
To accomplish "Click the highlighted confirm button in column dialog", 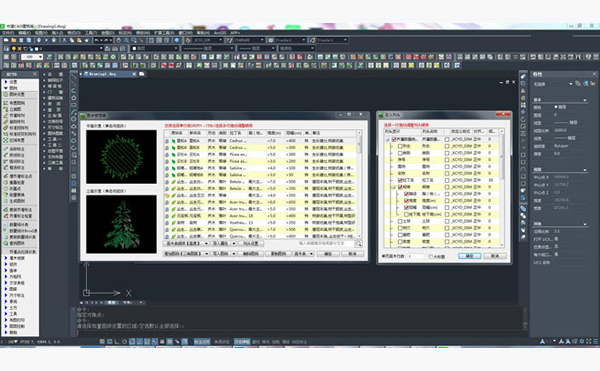I will 469,256.
